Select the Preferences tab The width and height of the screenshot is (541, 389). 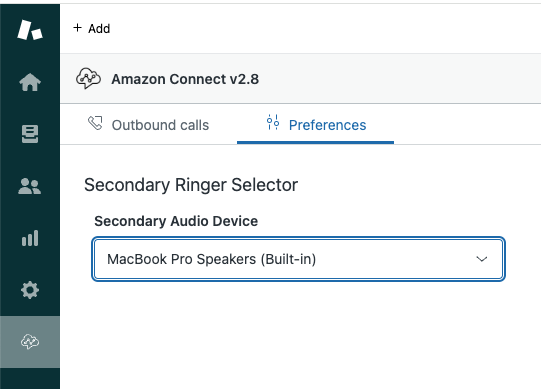(x=315, y=125)
